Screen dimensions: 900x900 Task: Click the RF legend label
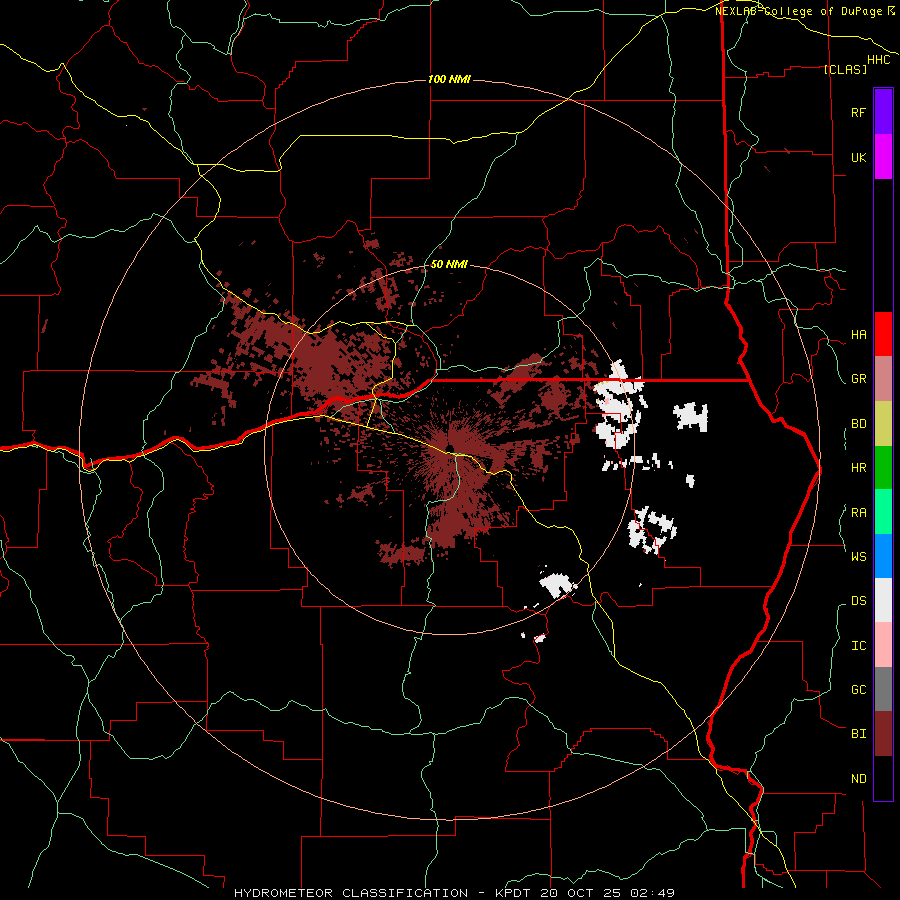[x=858, y=112]
